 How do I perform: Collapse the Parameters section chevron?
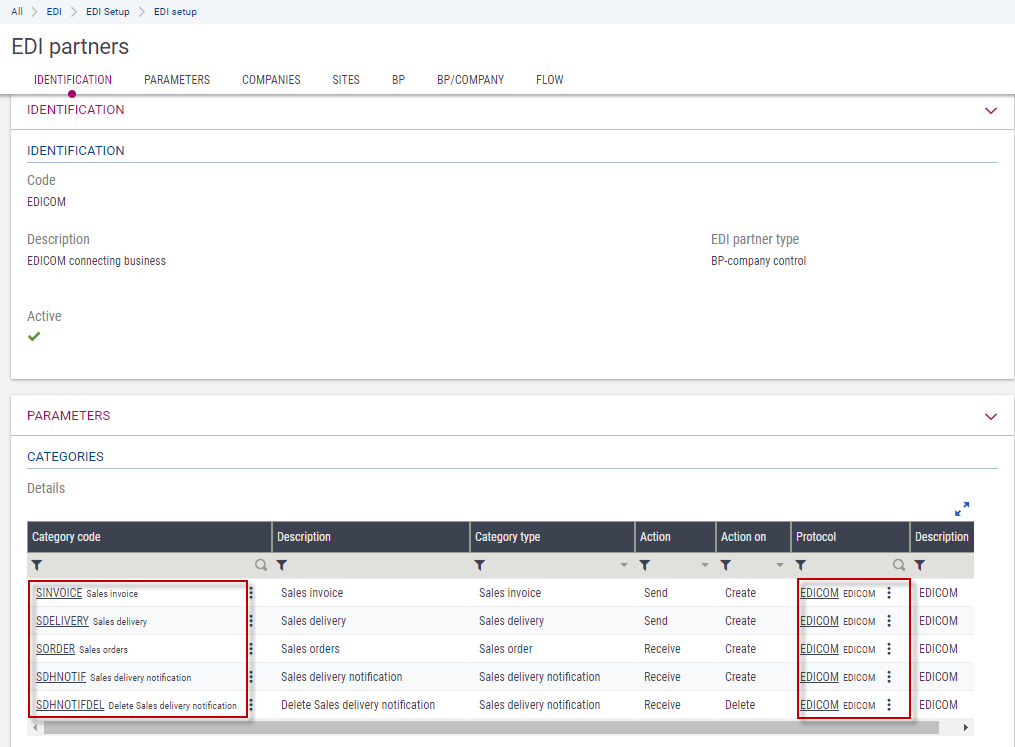(x=991, y=416)
